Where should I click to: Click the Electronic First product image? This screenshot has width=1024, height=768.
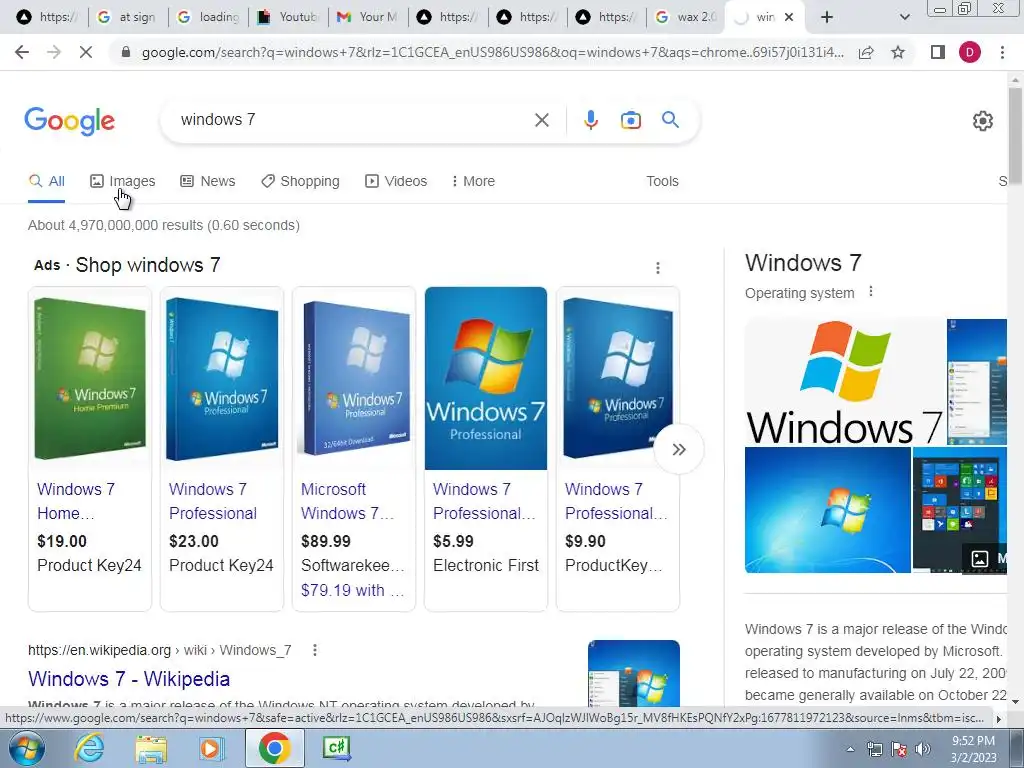486,378
